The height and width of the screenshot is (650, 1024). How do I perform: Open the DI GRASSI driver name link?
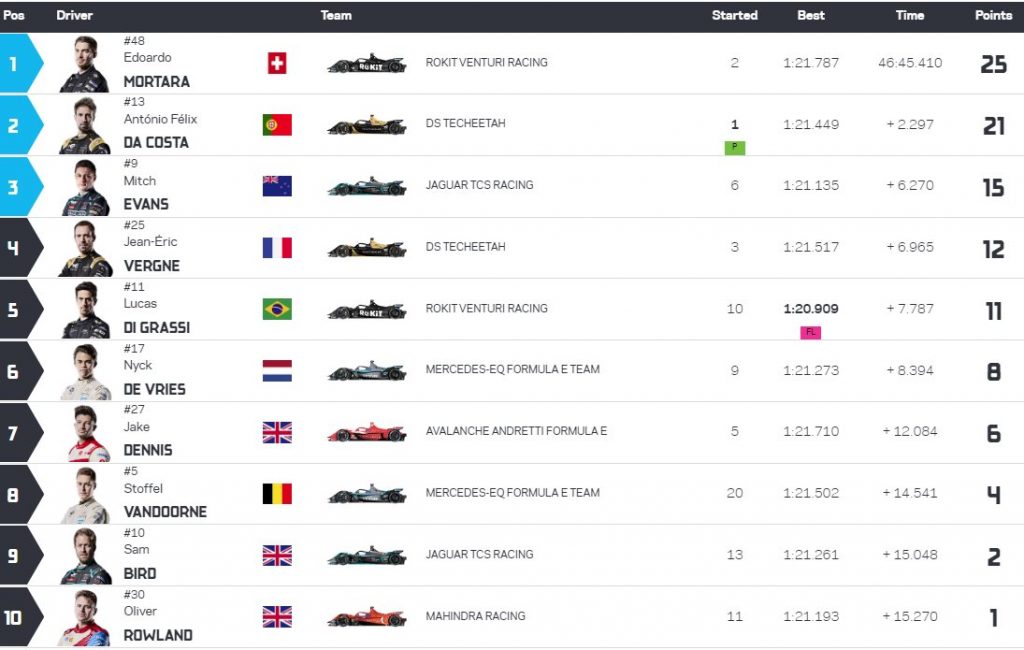click(x=157, y=327)
